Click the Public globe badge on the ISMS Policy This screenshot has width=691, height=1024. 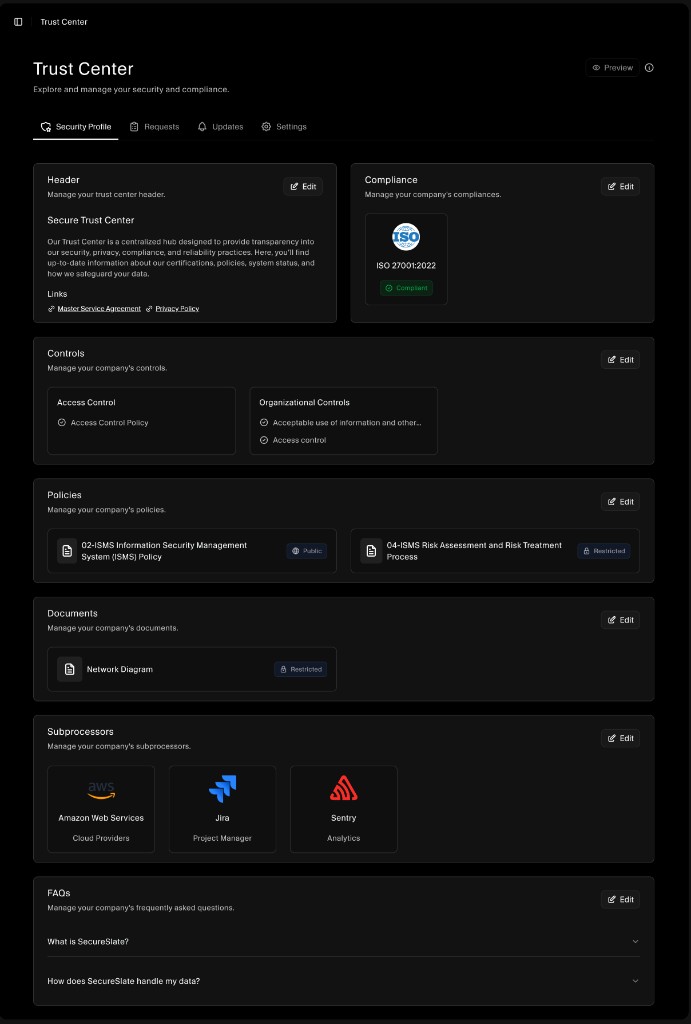[306, 551]
